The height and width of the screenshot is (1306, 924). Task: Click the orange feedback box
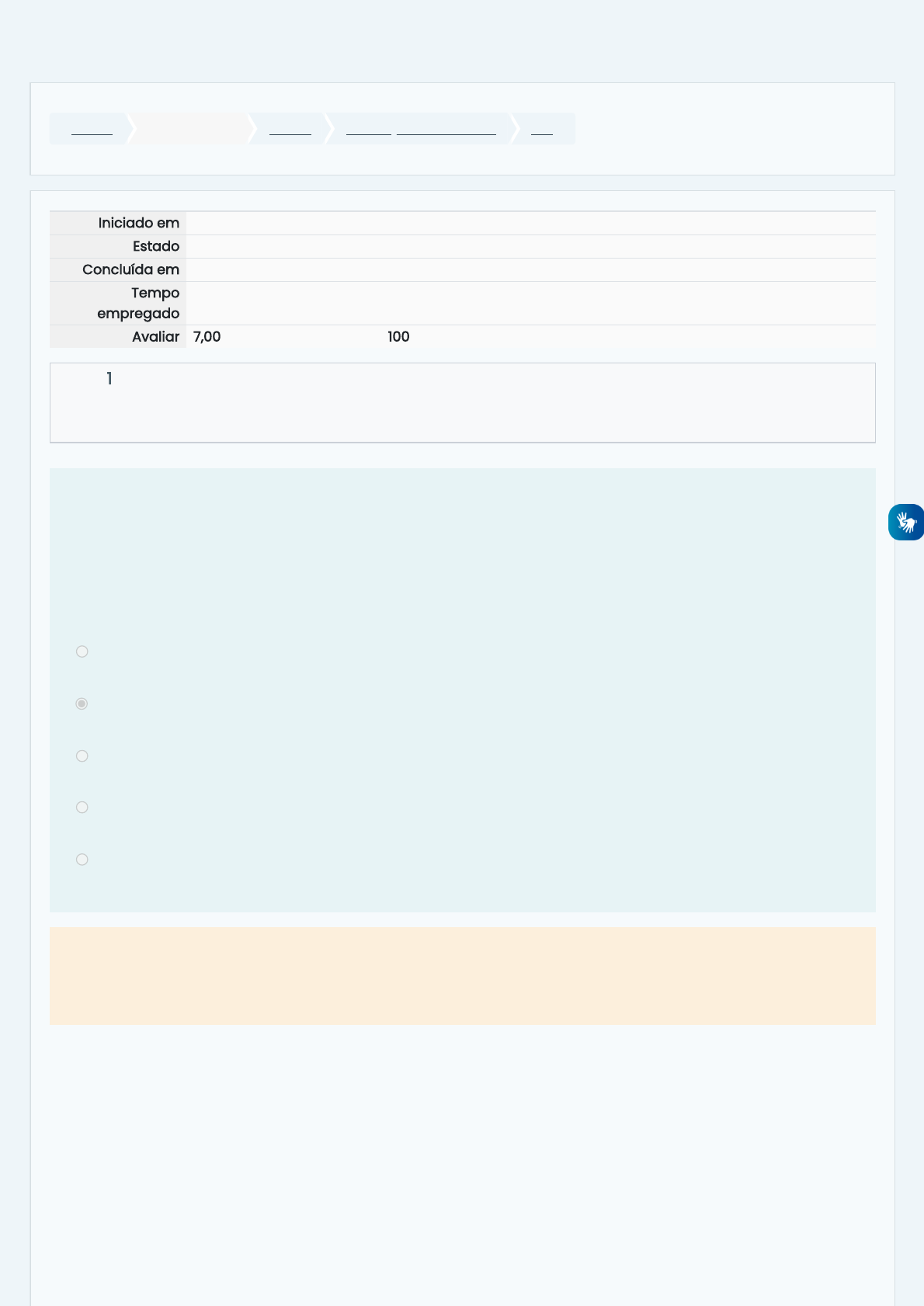click(x=462, y=976)
